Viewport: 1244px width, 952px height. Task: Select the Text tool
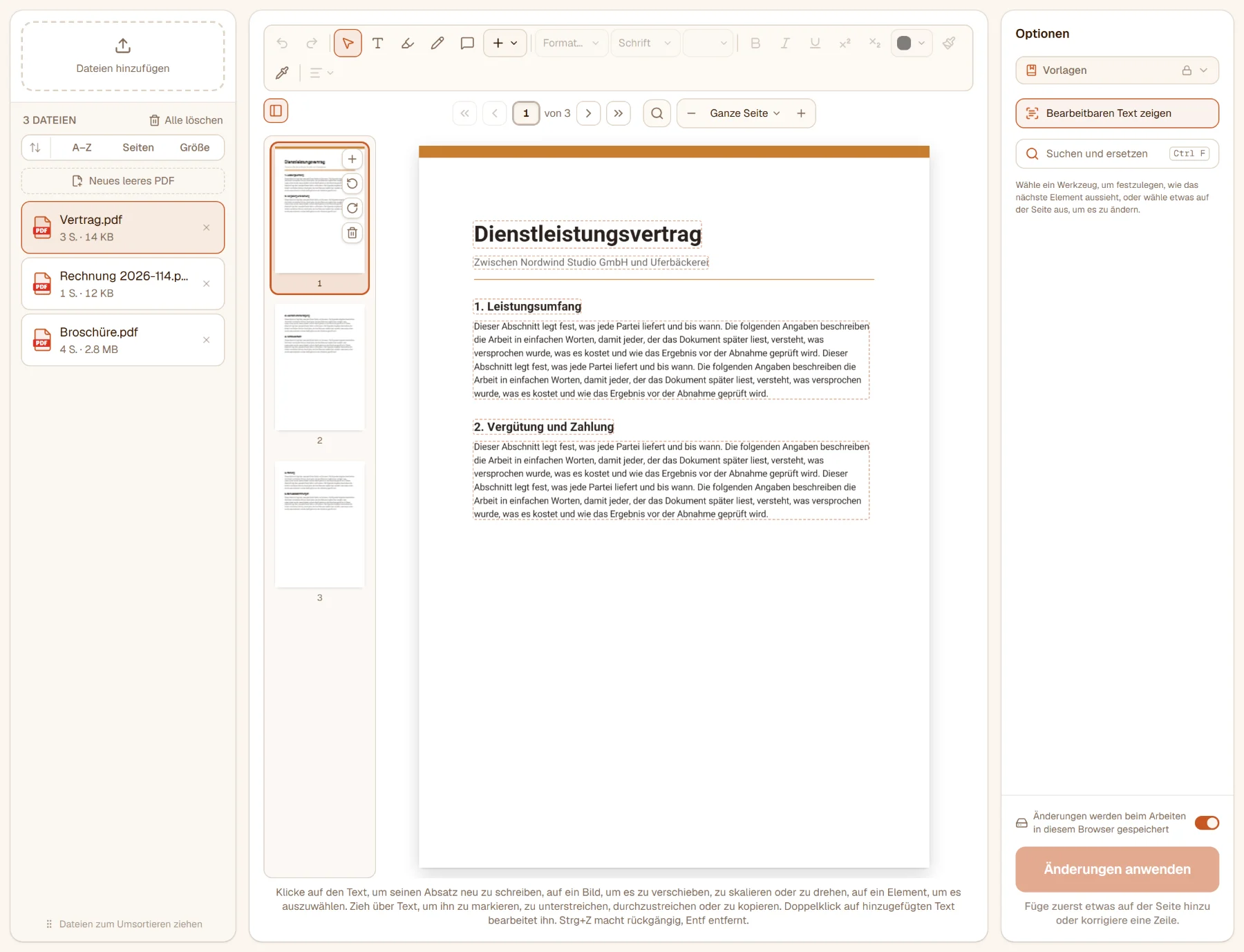coord(377,43)
